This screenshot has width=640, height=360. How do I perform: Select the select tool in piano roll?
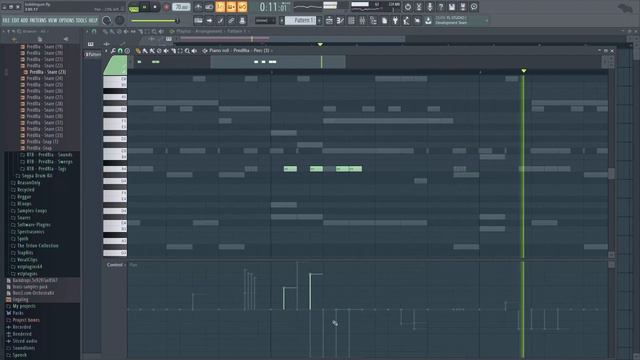coord(180,51)
